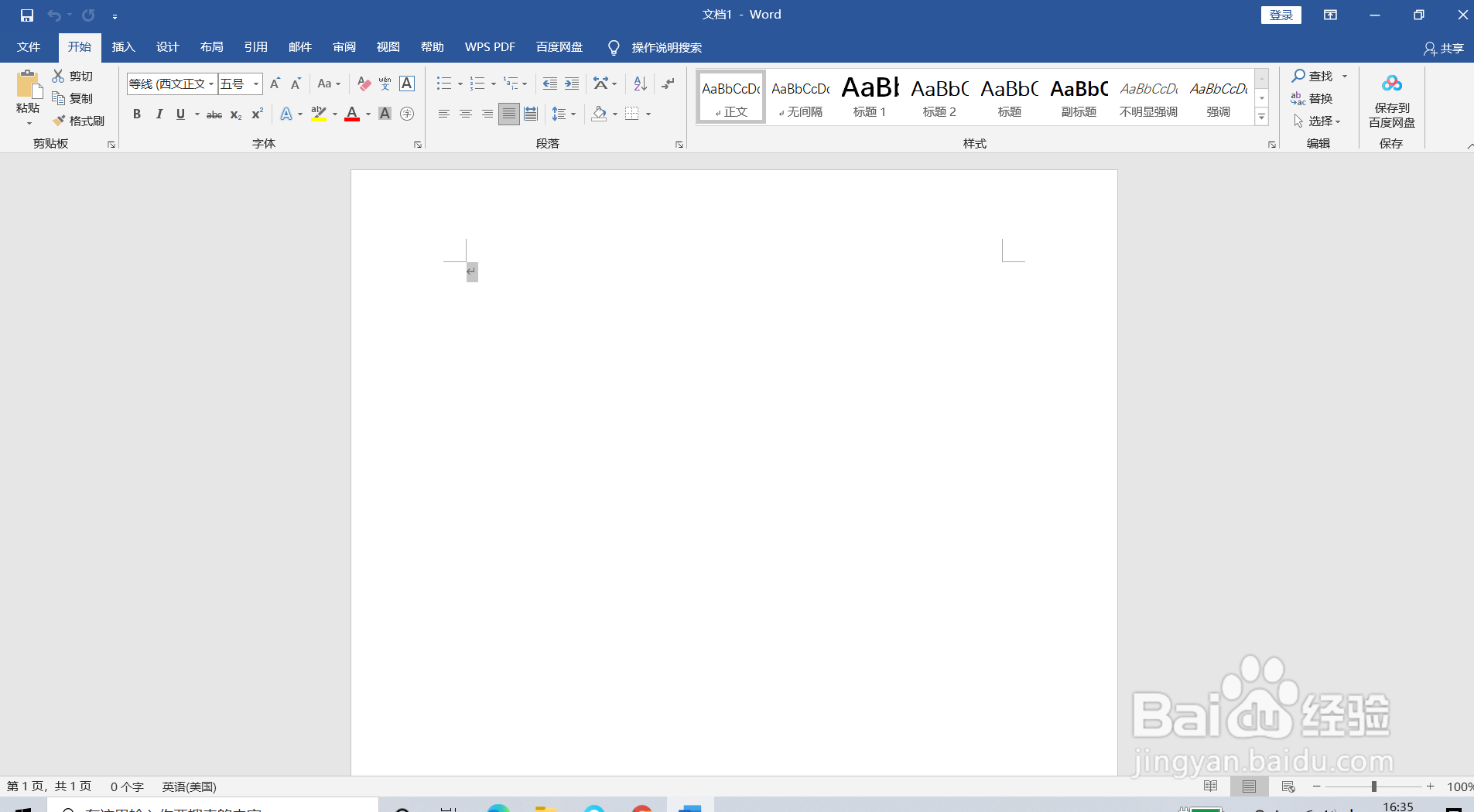Screen dimensions: 1474x812
Task: Apply the Heading 1 (标题 1) style
Action: point(870,97)
